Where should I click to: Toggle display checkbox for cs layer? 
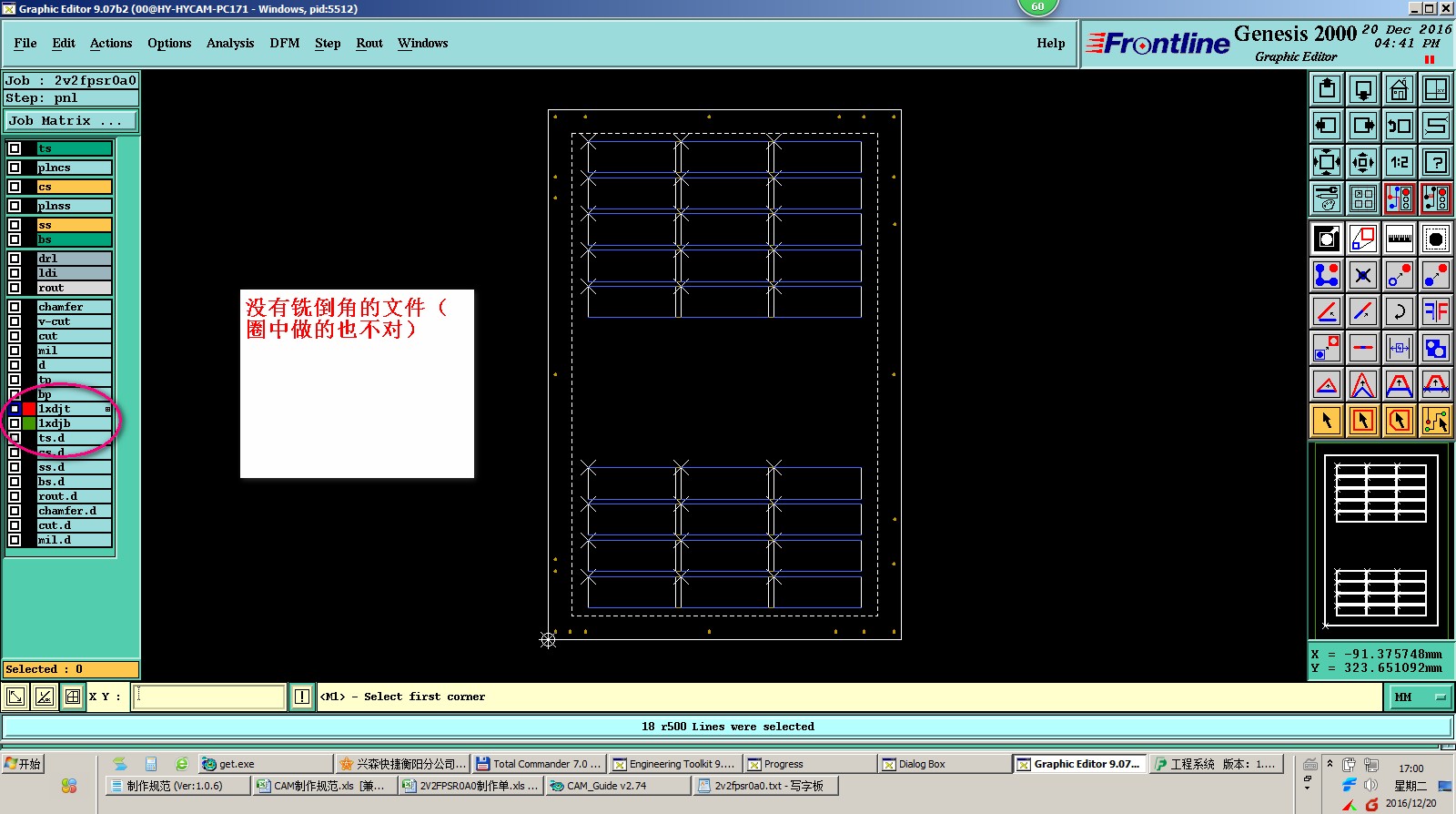pos(15,187)
